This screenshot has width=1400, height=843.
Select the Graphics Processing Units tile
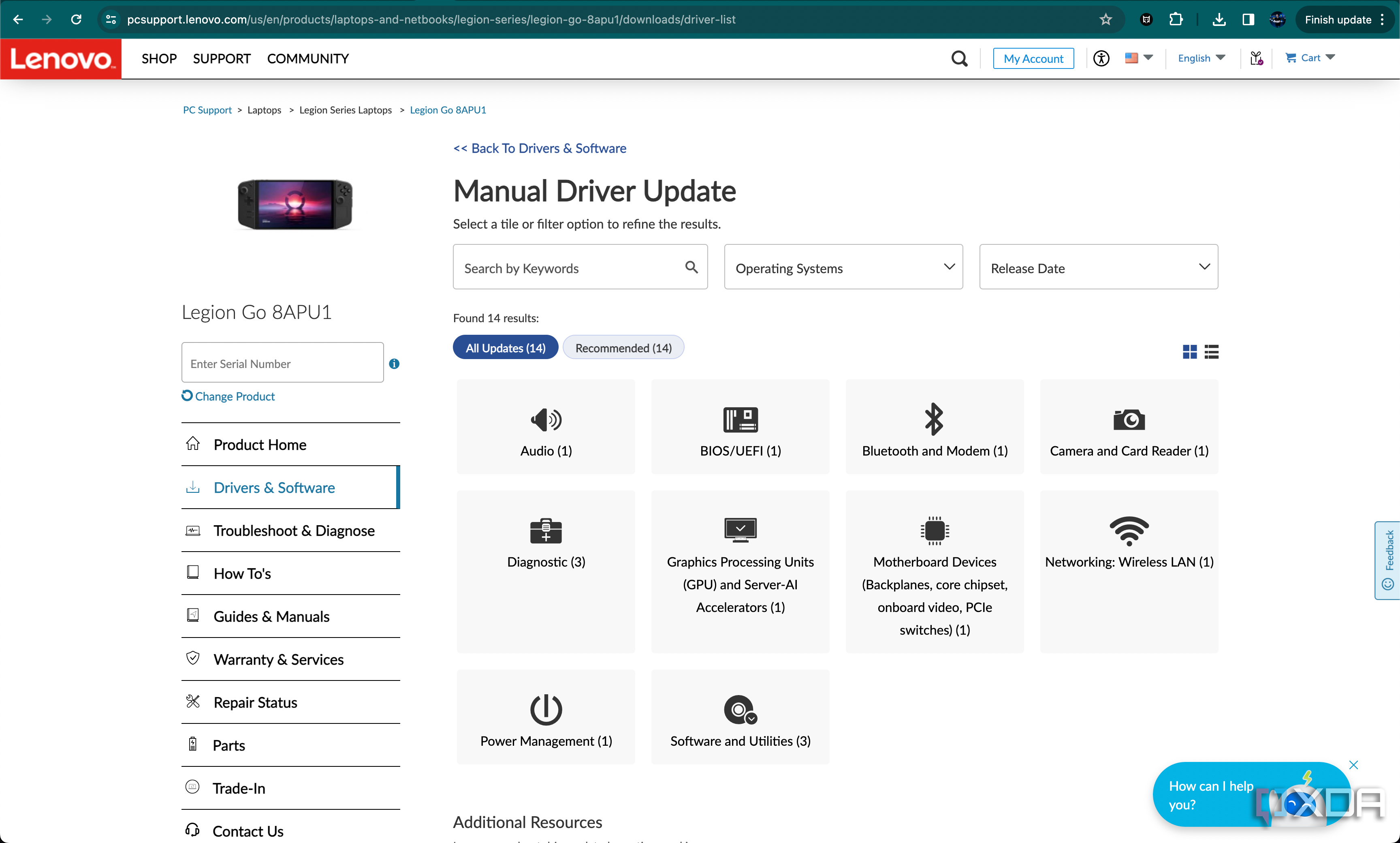(741, 571)
